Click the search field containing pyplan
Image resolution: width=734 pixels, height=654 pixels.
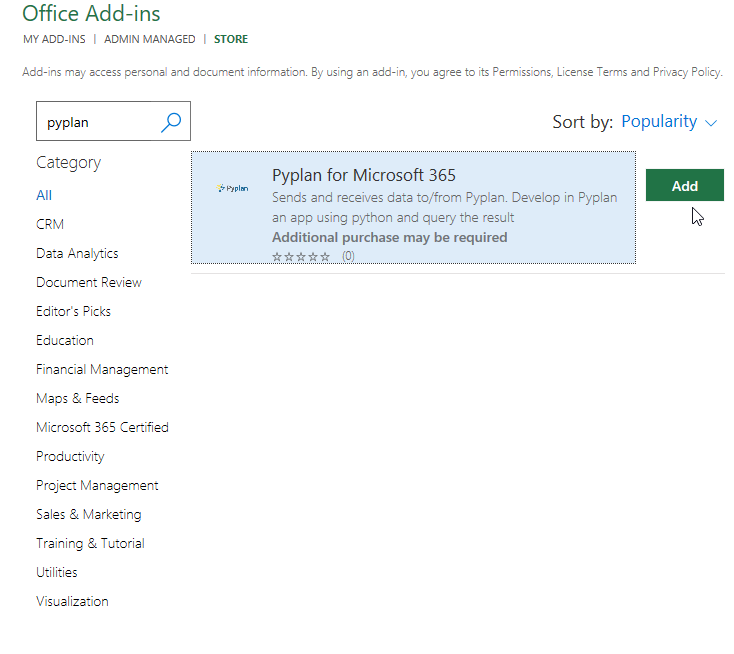click(98, 122)
